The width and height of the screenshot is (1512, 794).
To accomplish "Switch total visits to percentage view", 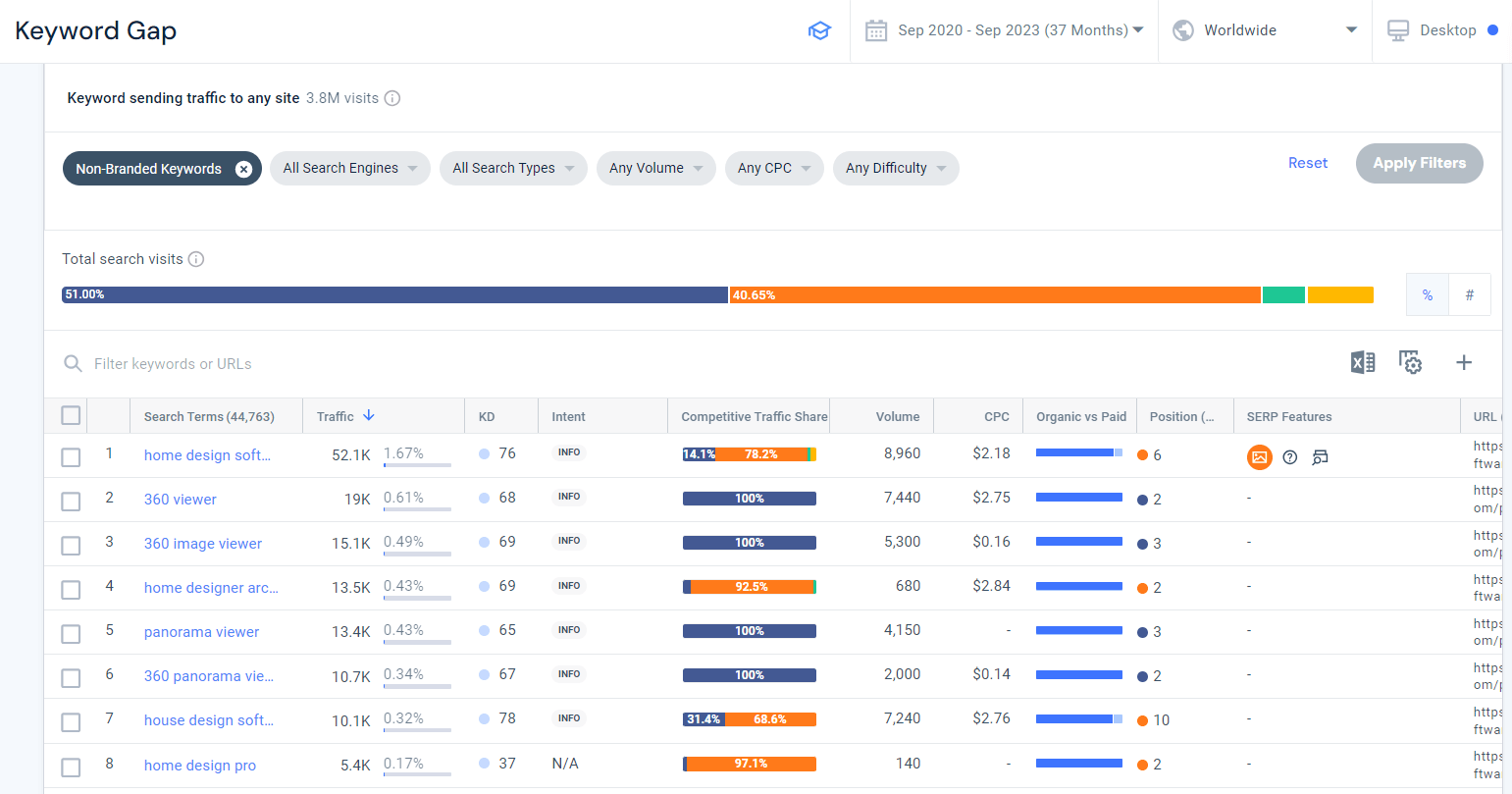I will pos(1428,294).
